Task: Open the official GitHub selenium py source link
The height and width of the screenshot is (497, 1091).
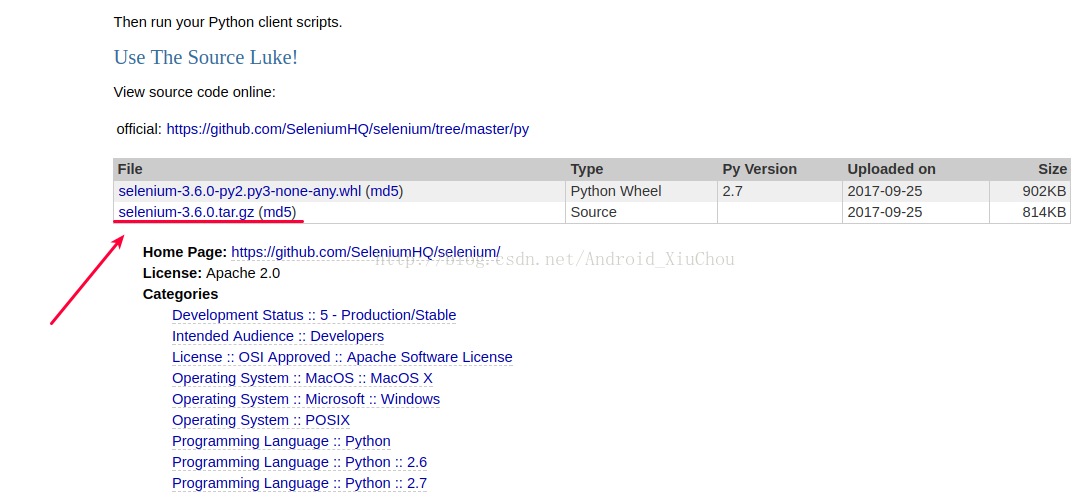Action: [347, 129]
